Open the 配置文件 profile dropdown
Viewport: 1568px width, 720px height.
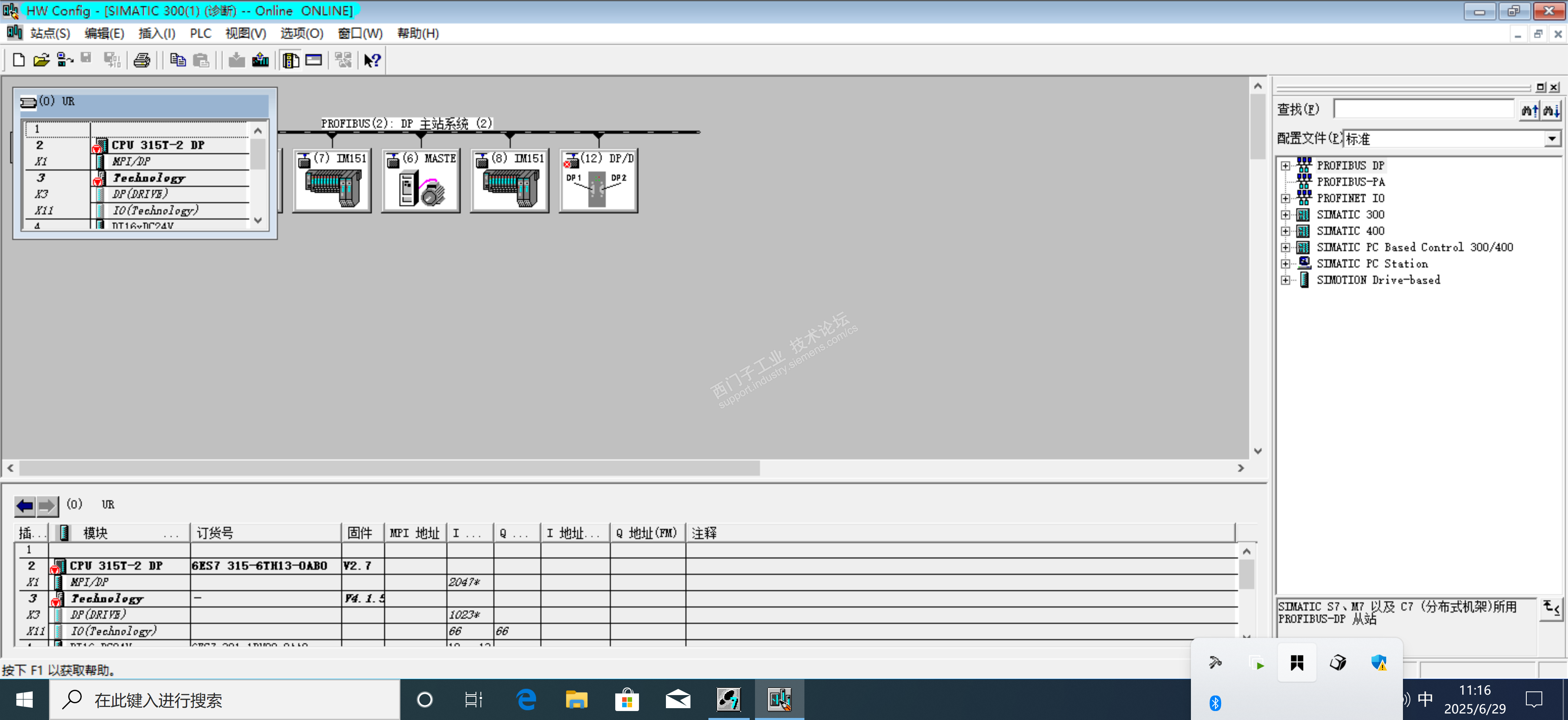click(x=1552, y=139)
